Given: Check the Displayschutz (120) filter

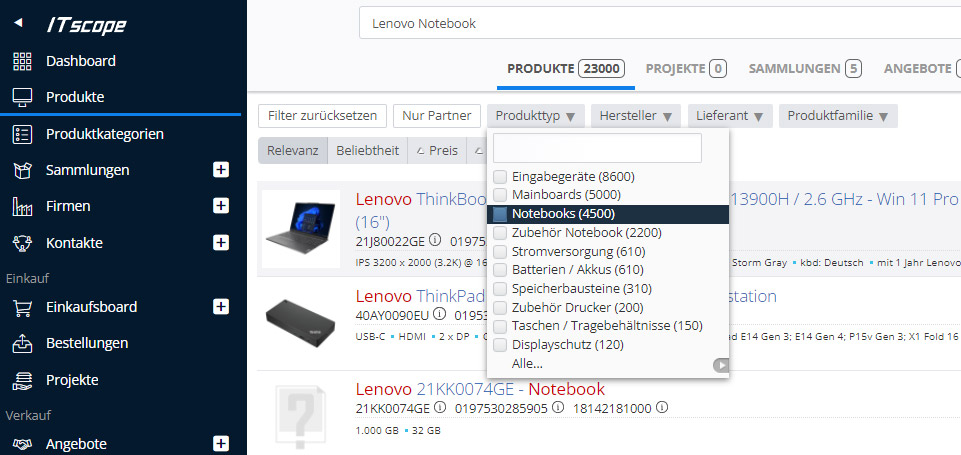Looking at the screenshot, I should tap(500, 345).
